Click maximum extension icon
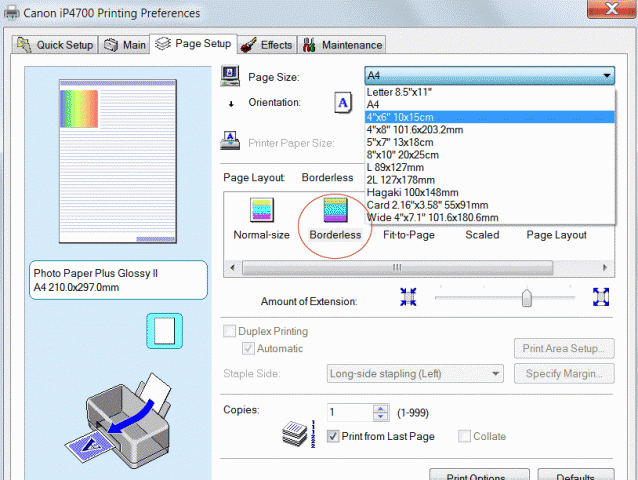The image size is (638, 480). pyautogui.click(x=601, y=297)
